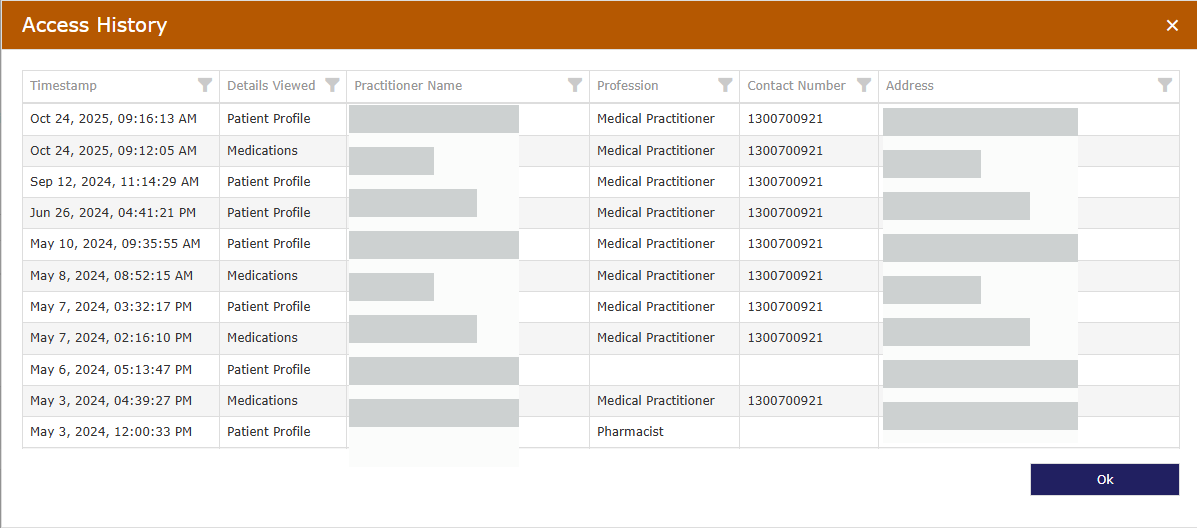This screenshot has height=528, width=1197.
Task: Click the Details Viewed filter icon
Action: 333,86
